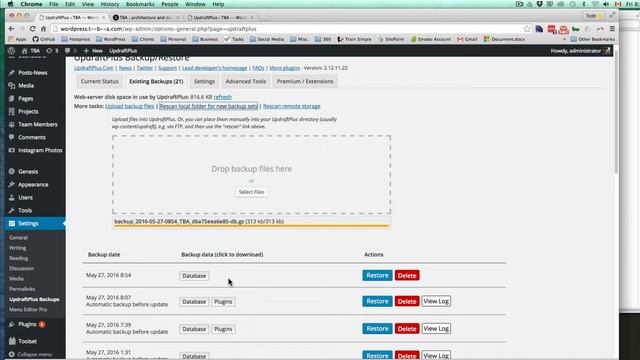Viewport: 640px width, 360px height.
Task: Open Permalinks settings submenu
Action: coord(22,289)
